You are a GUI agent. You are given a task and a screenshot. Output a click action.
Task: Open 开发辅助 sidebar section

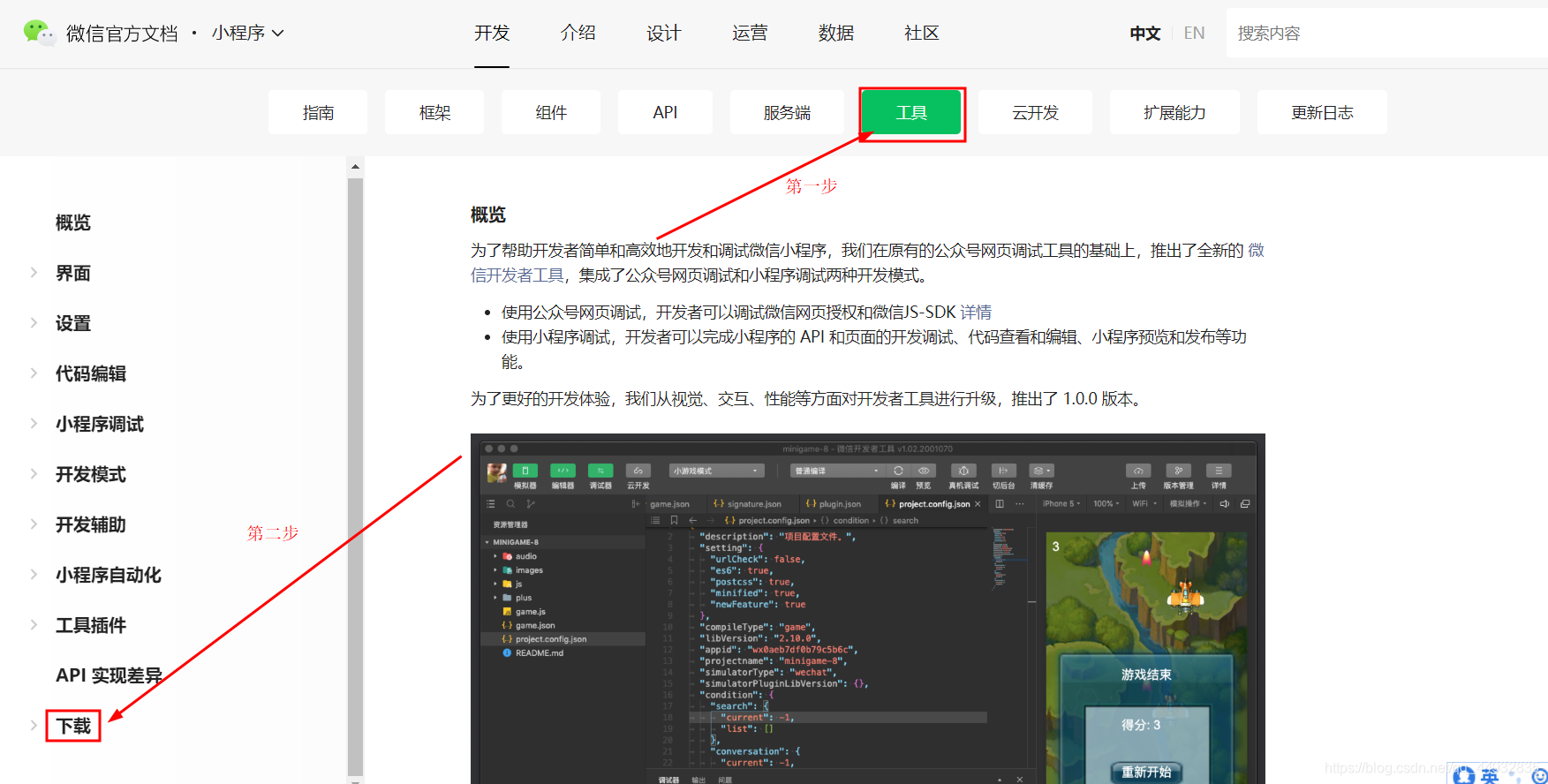[x=91, y=524]
